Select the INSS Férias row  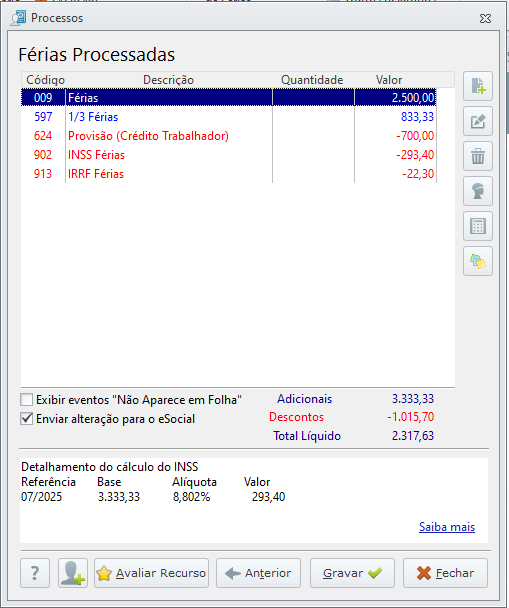[x=229, y=154]
